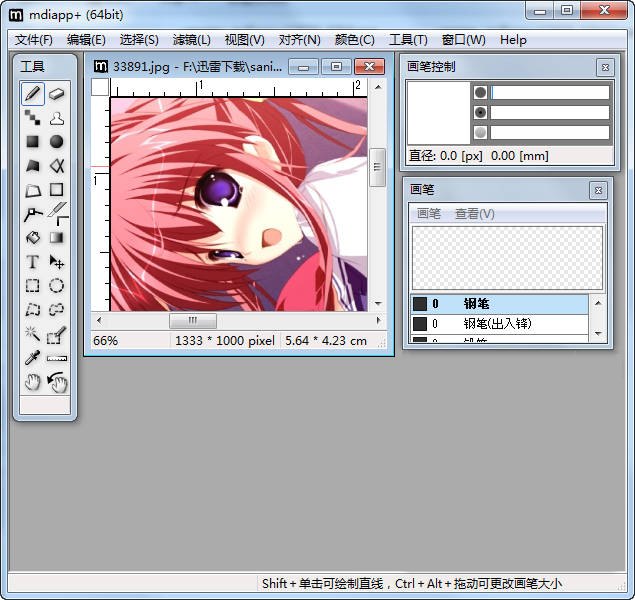
Task: Click image horizontal scrollbar thumb
Action: (x=193, y=321)
